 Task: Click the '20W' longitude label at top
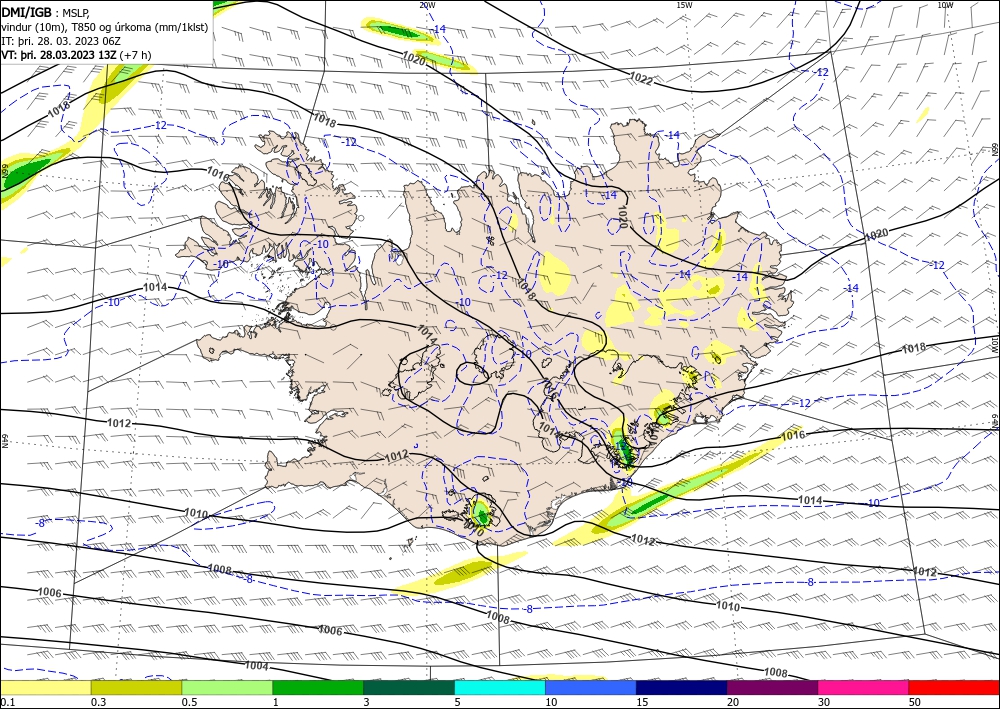(x=427, y=5)
